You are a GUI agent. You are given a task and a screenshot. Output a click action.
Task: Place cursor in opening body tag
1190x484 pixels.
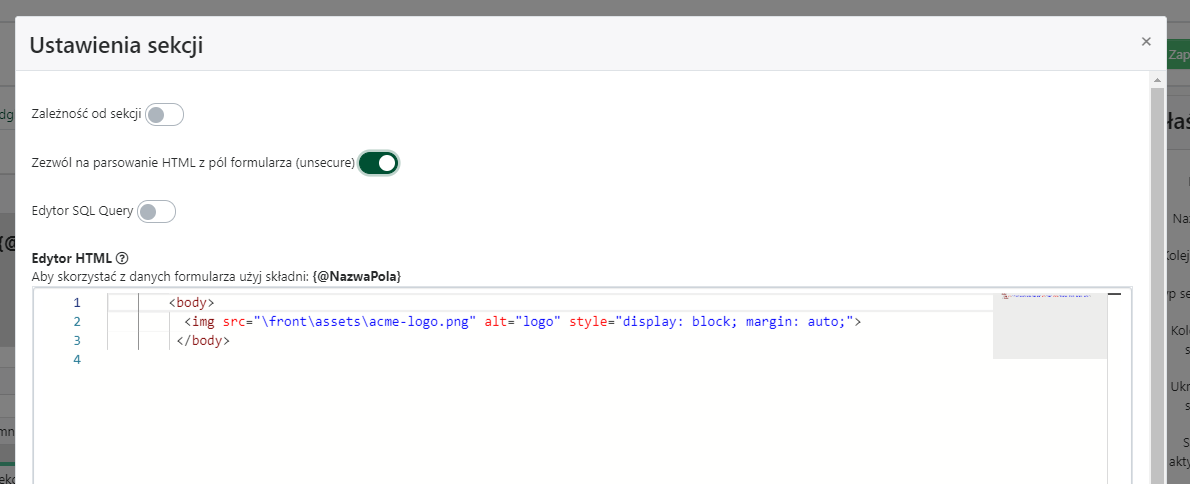point(192,303)
